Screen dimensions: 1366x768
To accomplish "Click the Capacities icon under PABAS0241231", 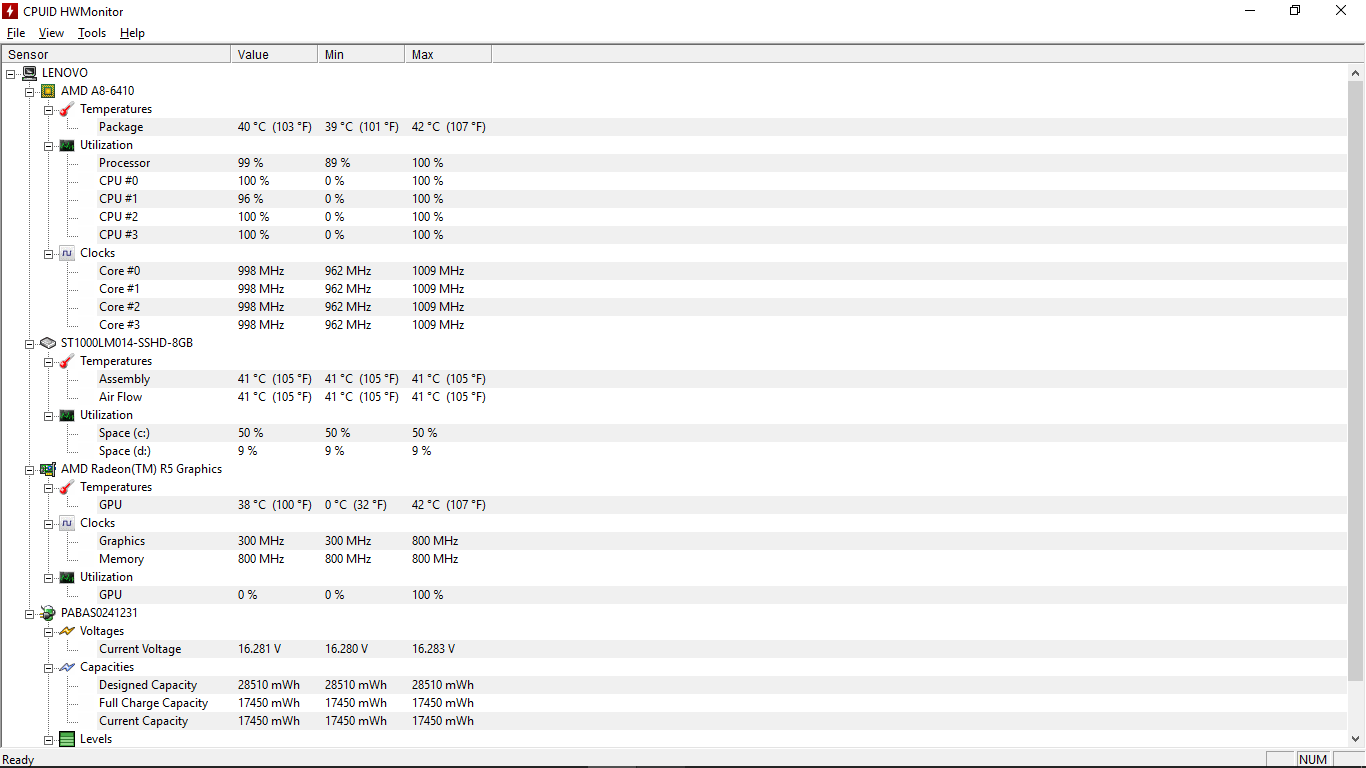I will point(67,667).
